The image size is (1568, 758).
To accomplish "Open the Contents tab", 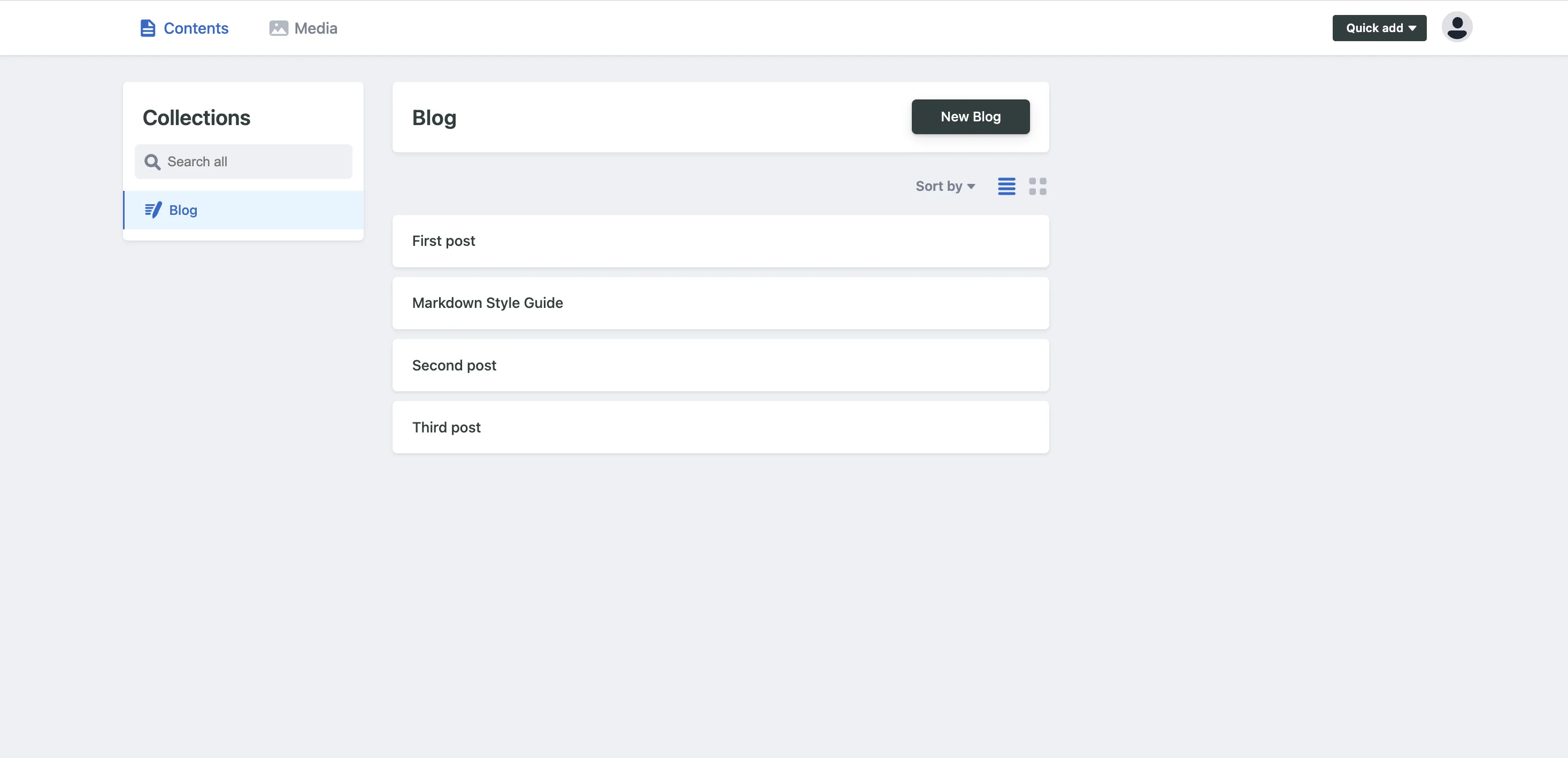I will click(185, 28).
